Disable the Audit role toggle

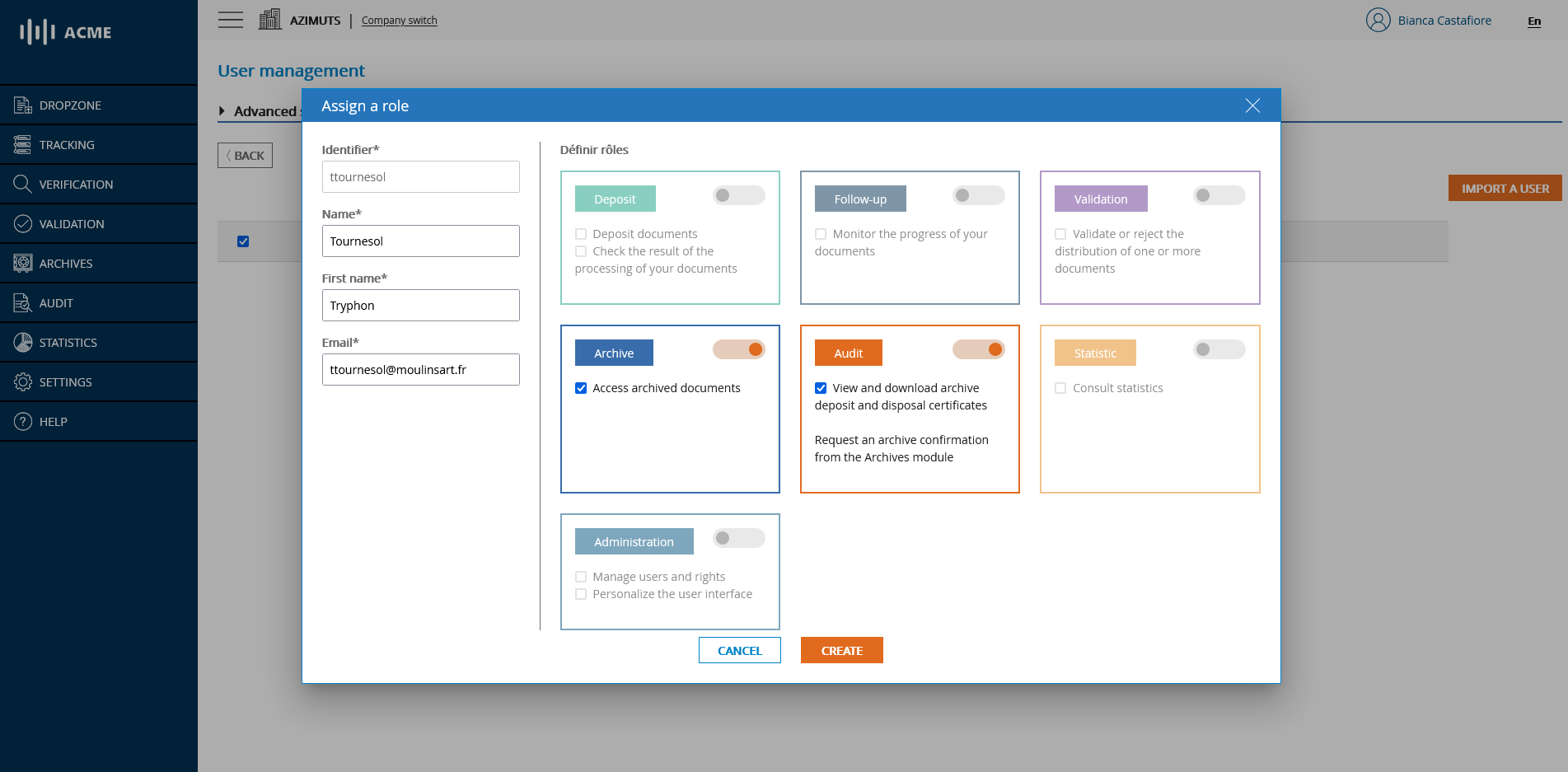click(978, 349)
